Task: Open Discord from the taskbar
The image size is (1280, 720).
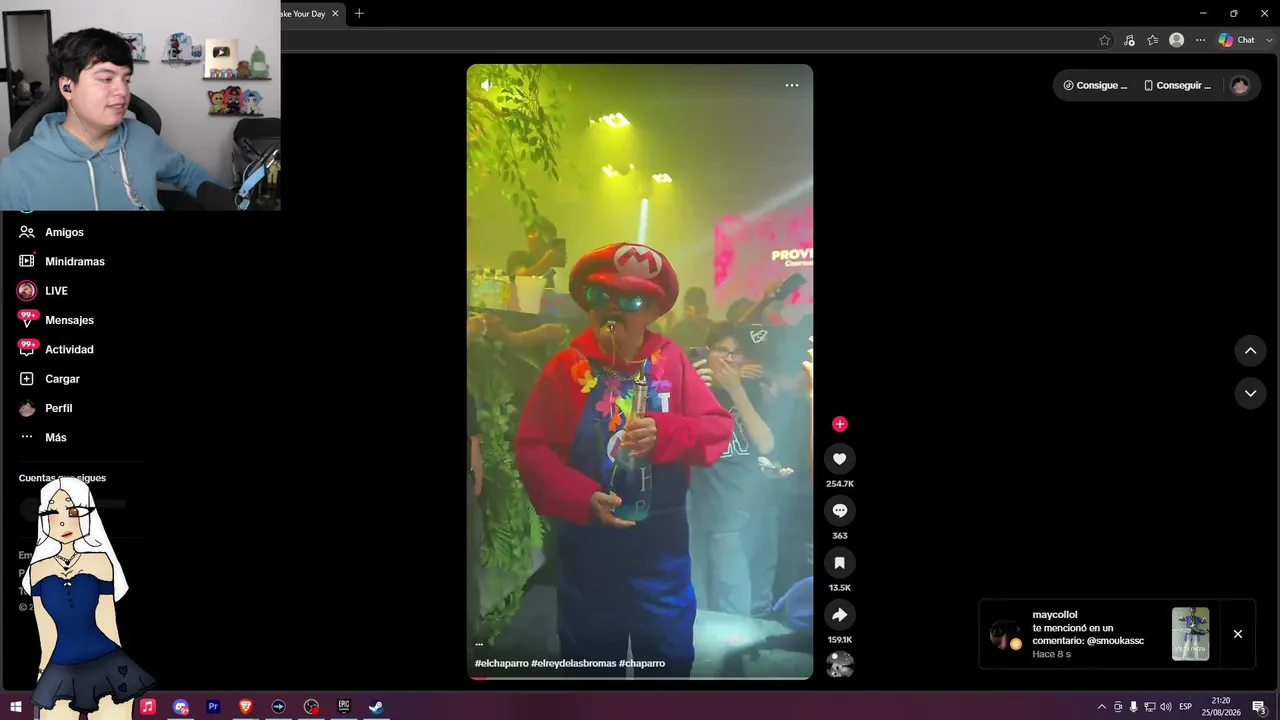Action: (181, 707)
